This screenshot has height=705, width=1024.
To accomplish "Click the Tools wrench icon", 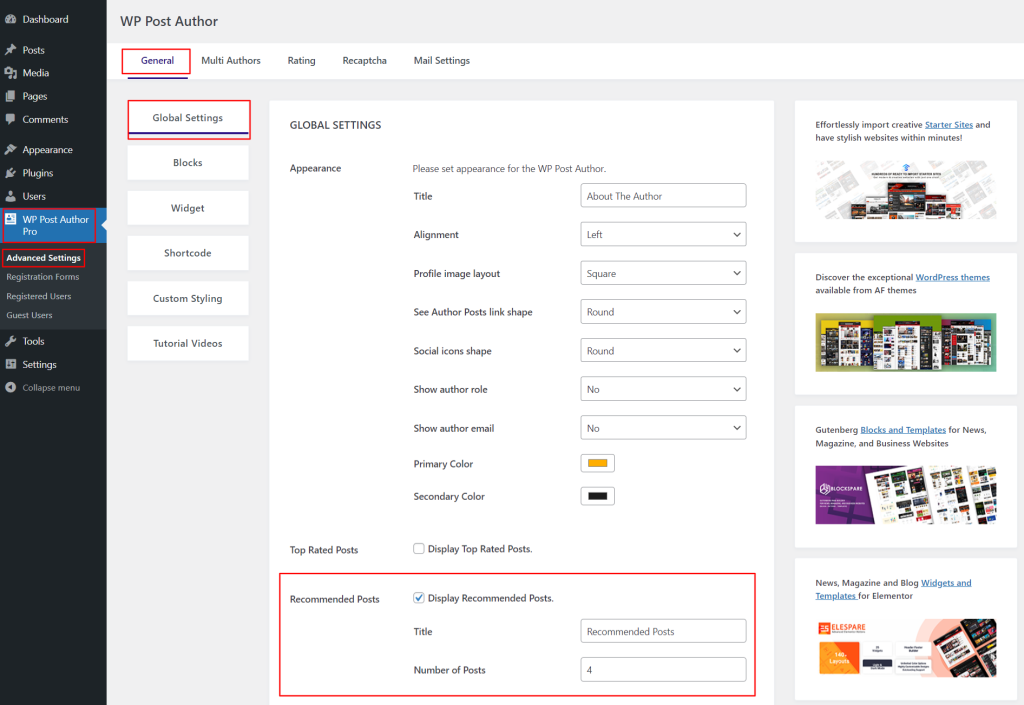I will 10,341.
